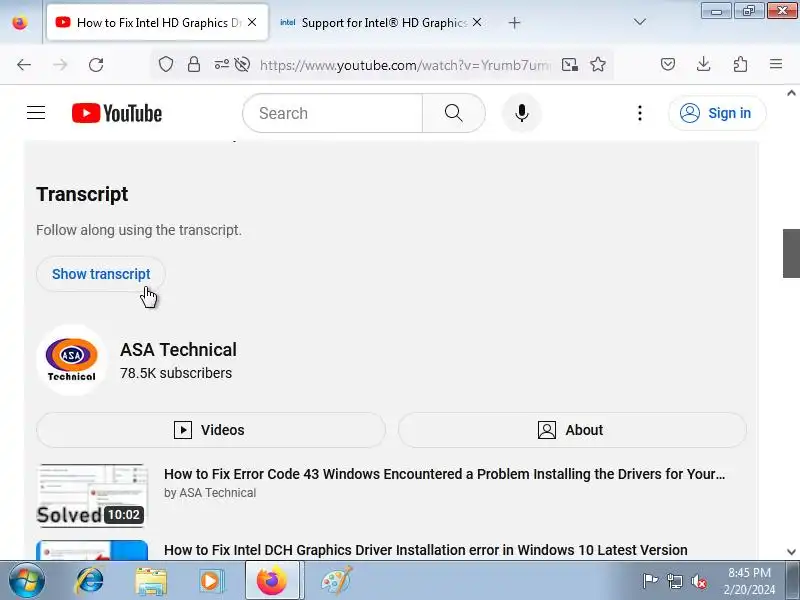Click the taskbar clock showing 8:45 PM
This screenshot has width=800, height=600.
tap(749, 581)
